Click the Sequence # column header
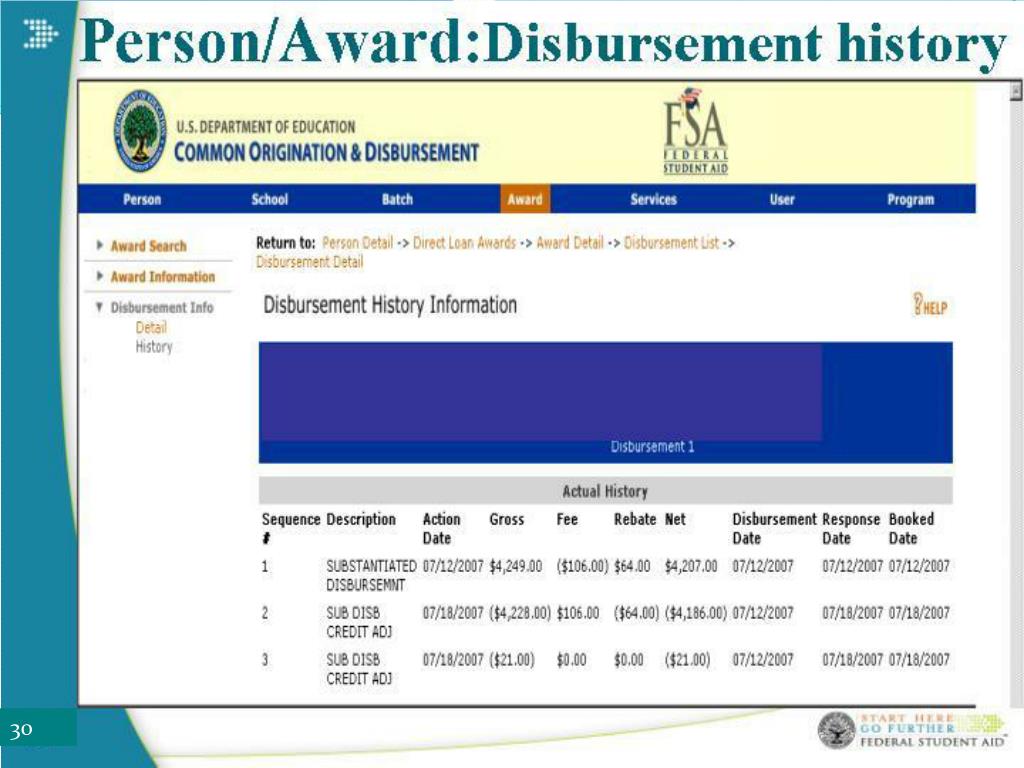 click(x=291, y=528)
